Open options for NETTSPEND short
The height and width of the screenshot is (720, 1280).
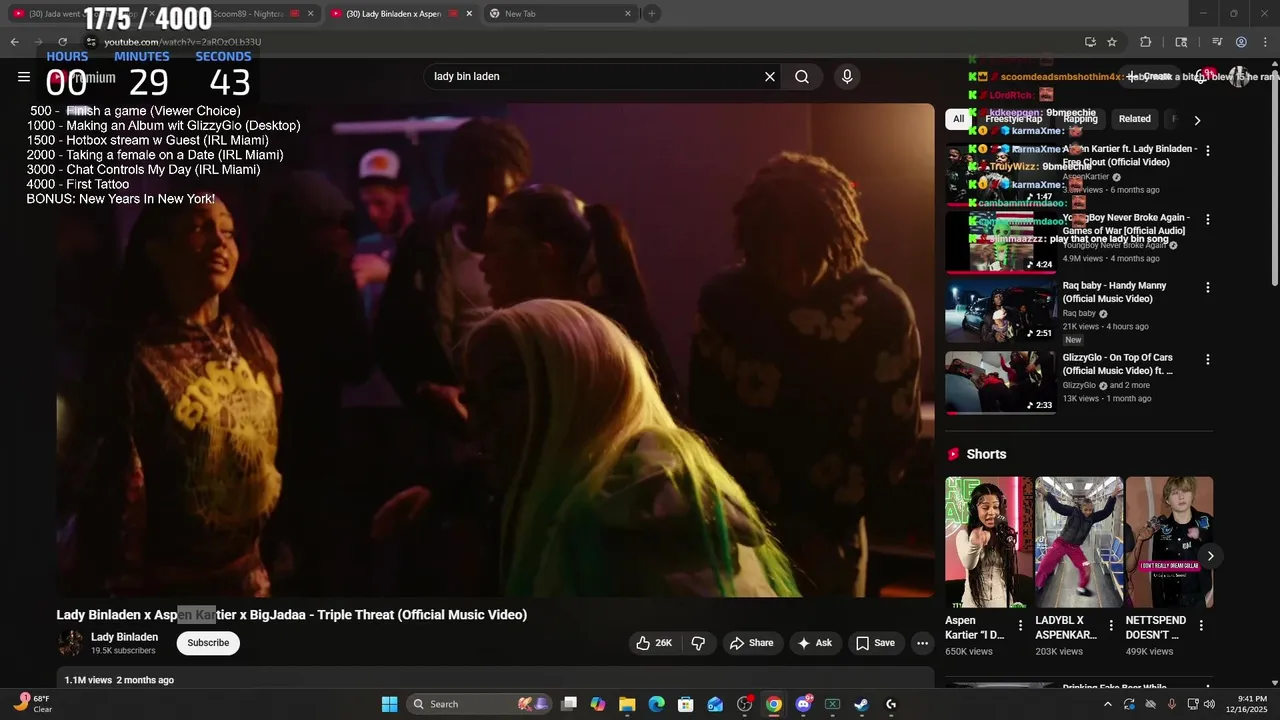click(x=1201, y=626)
